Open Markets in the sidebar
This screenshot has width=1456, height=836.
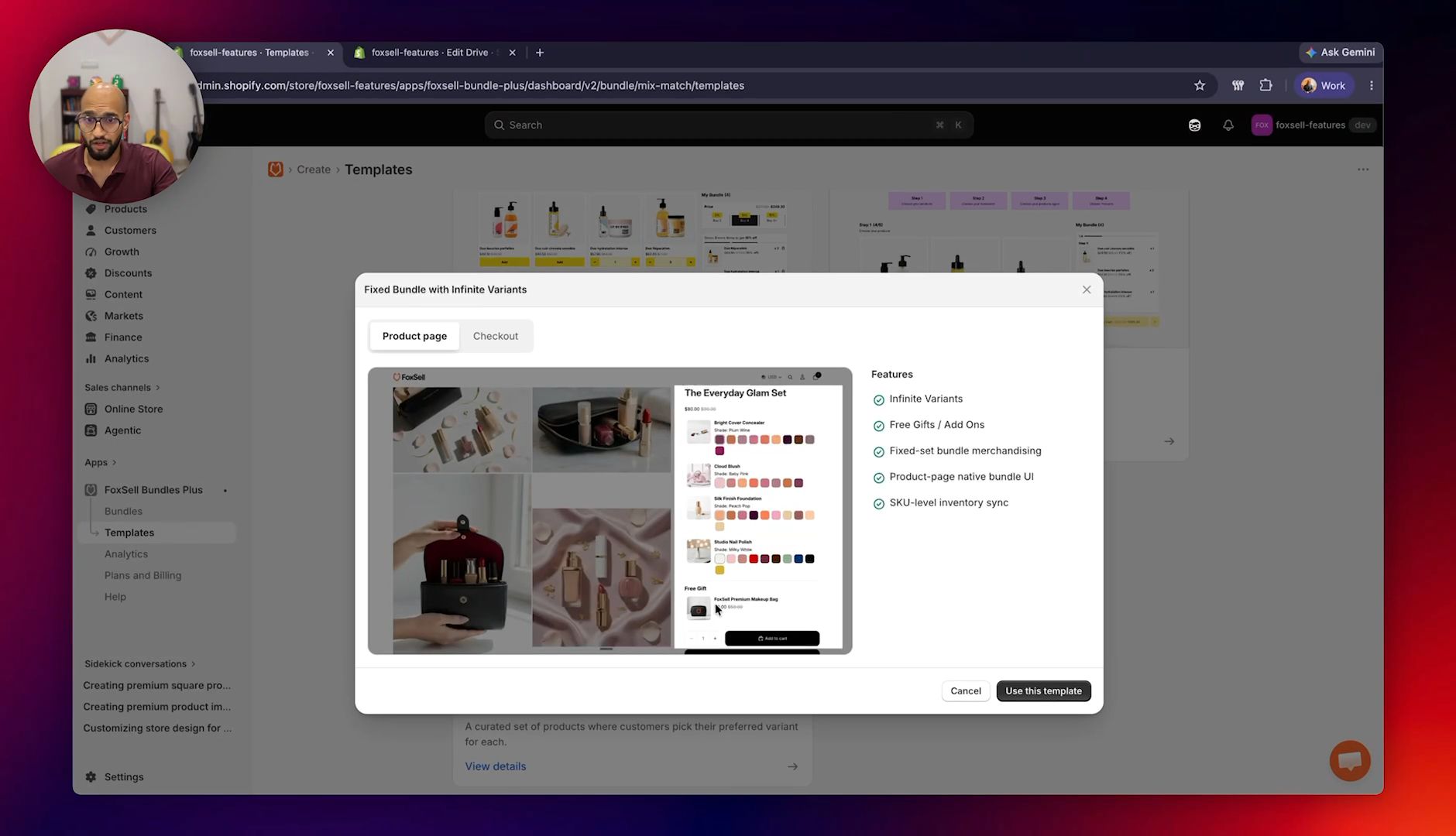(124, 316)
